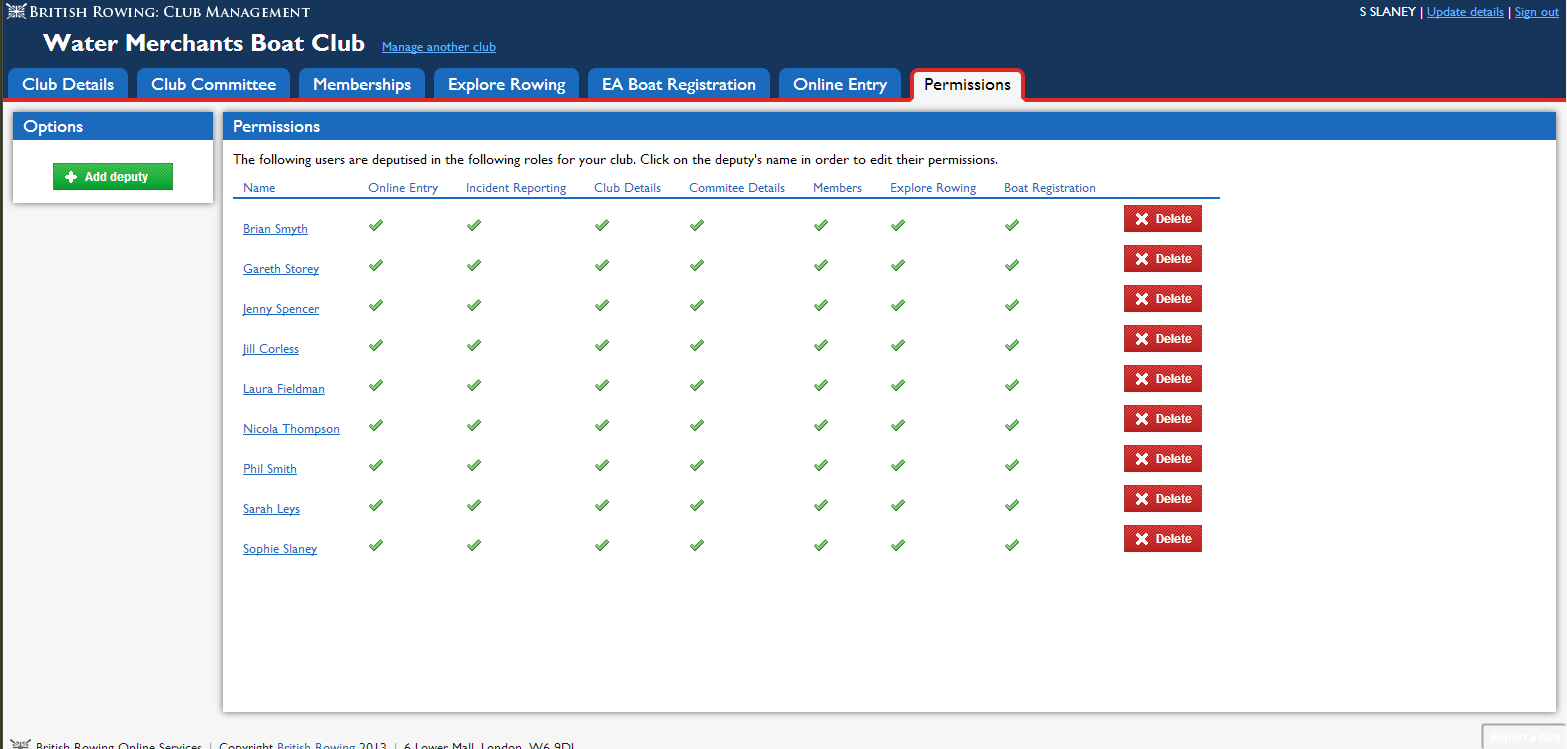Click Brian Smyth's Online Entry checkmark
Image resolution: width=1567 pixels, height=749 pixels.
376,225
